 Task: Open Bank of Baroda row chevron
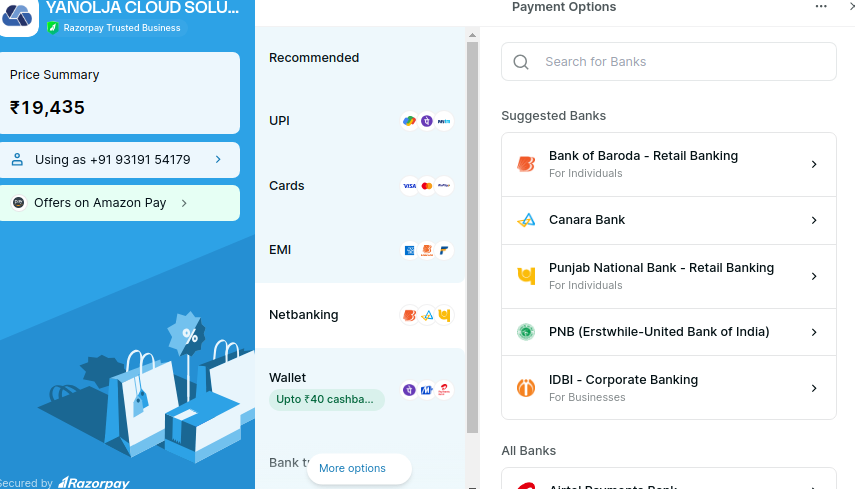[814, 164]
